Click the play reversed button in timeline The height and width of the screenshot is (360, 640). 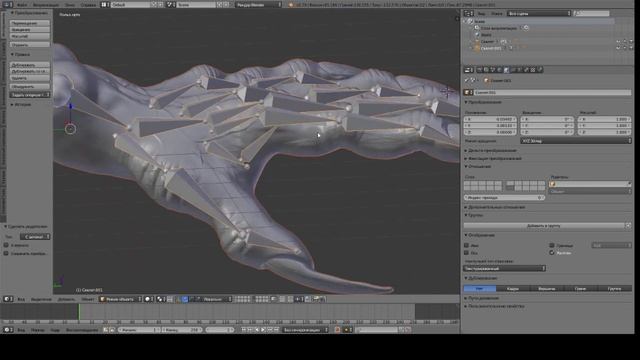click(x=257, y=330)
